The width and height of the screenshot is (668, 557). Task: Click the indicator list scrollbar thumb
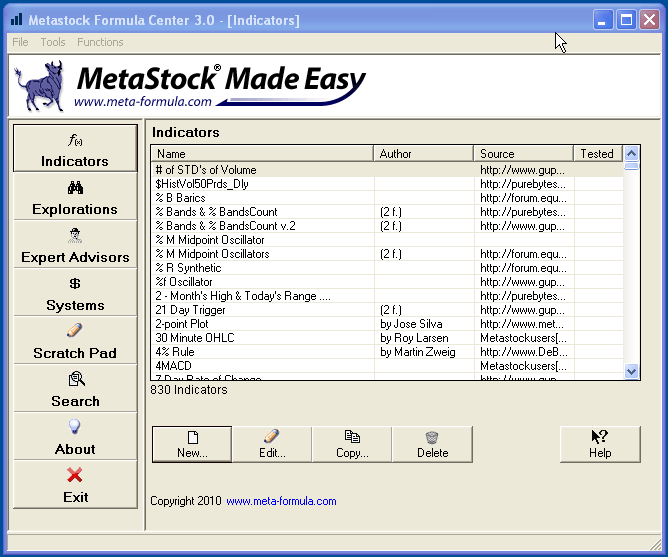[631, 166]
